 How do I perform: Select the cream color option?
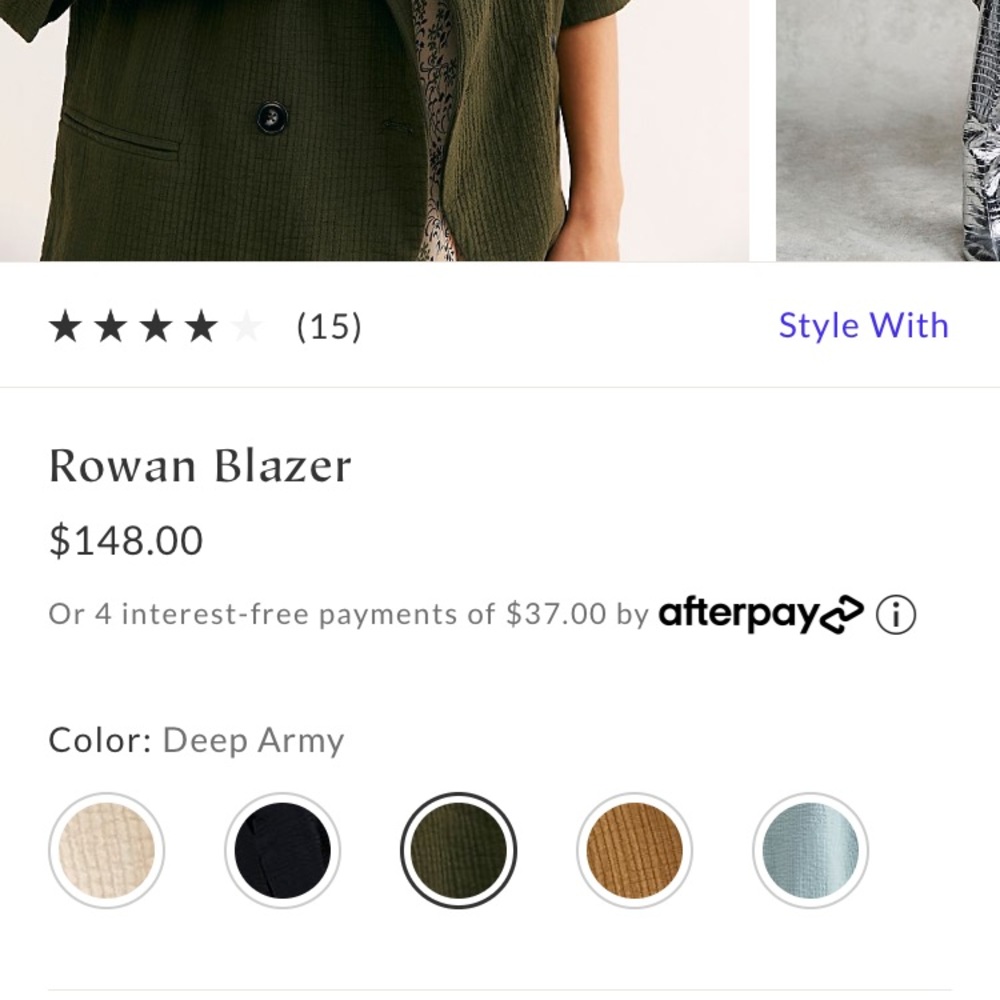(106, 849)
